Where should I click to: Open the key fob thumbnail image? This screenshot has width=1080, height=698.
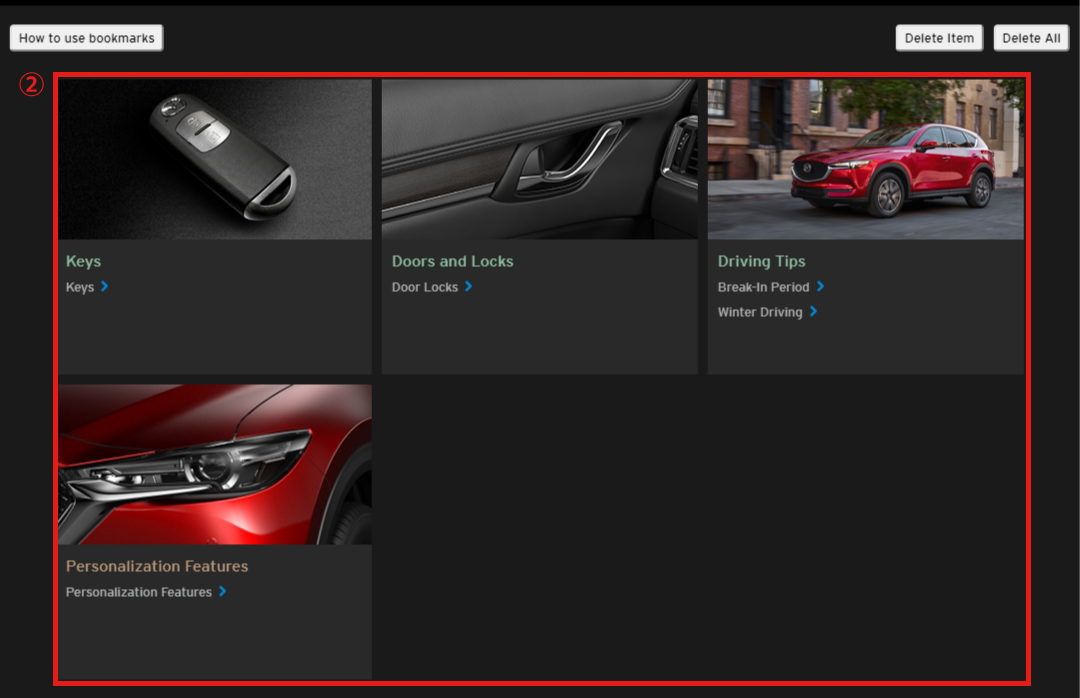(215, 159)
